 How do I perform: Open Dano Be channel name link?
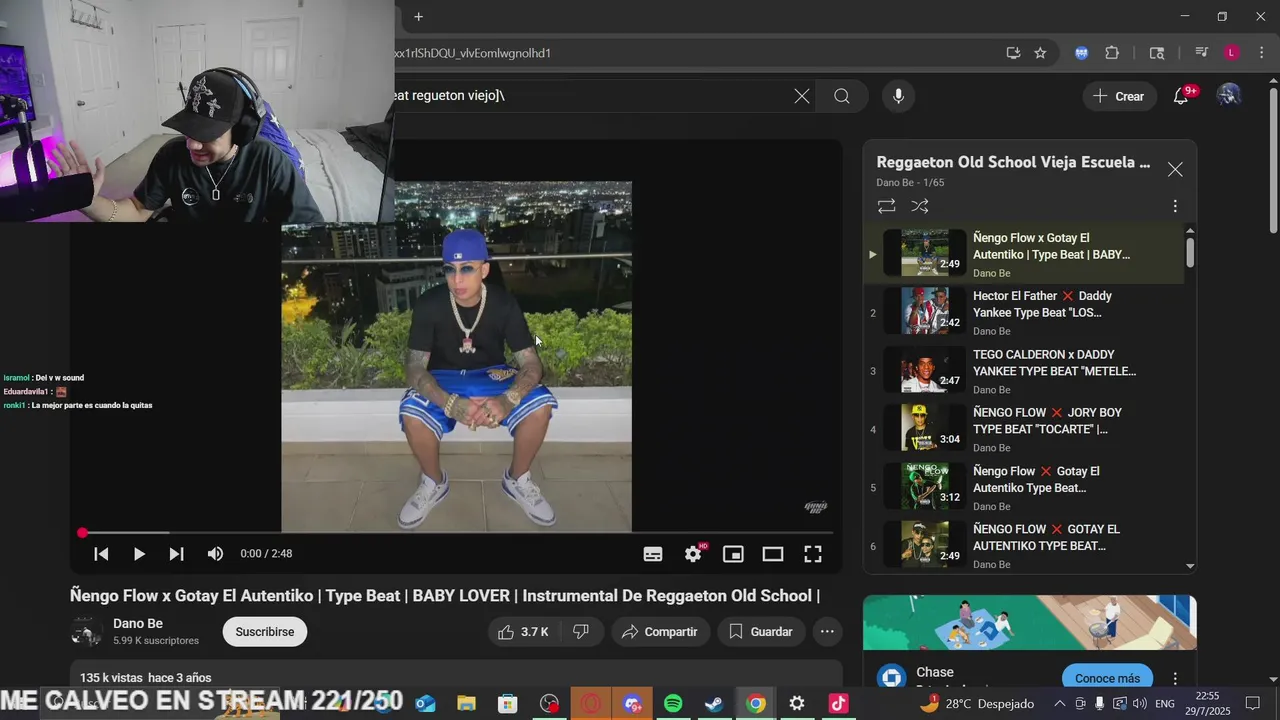point(138,624)
